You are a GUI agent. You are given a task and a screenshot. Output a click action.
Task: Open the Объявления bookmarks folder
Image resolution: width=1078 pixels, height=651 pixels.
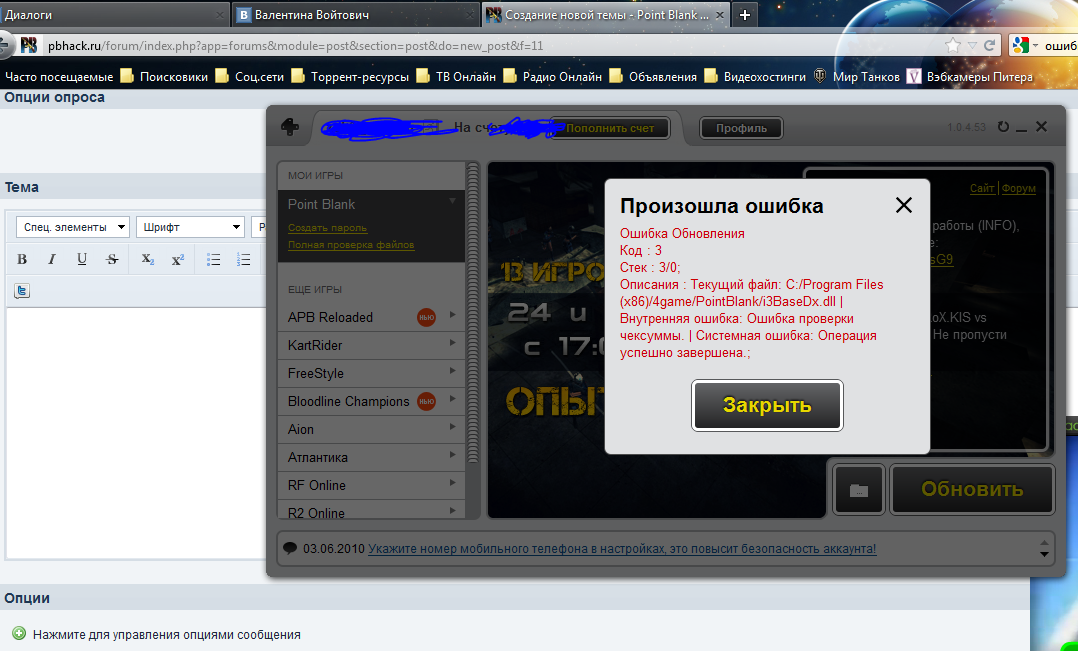pos(652,76)
